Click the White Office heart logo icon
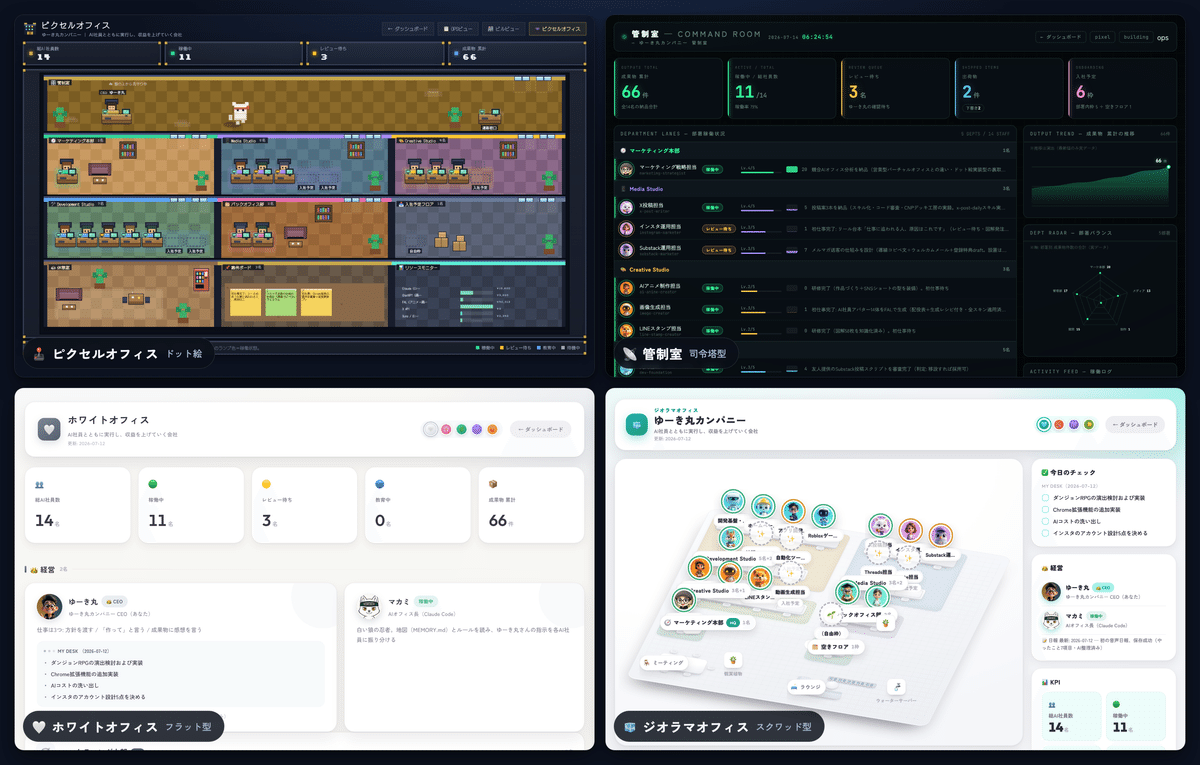The image size is (1200, 765). [x=49, y=429]
